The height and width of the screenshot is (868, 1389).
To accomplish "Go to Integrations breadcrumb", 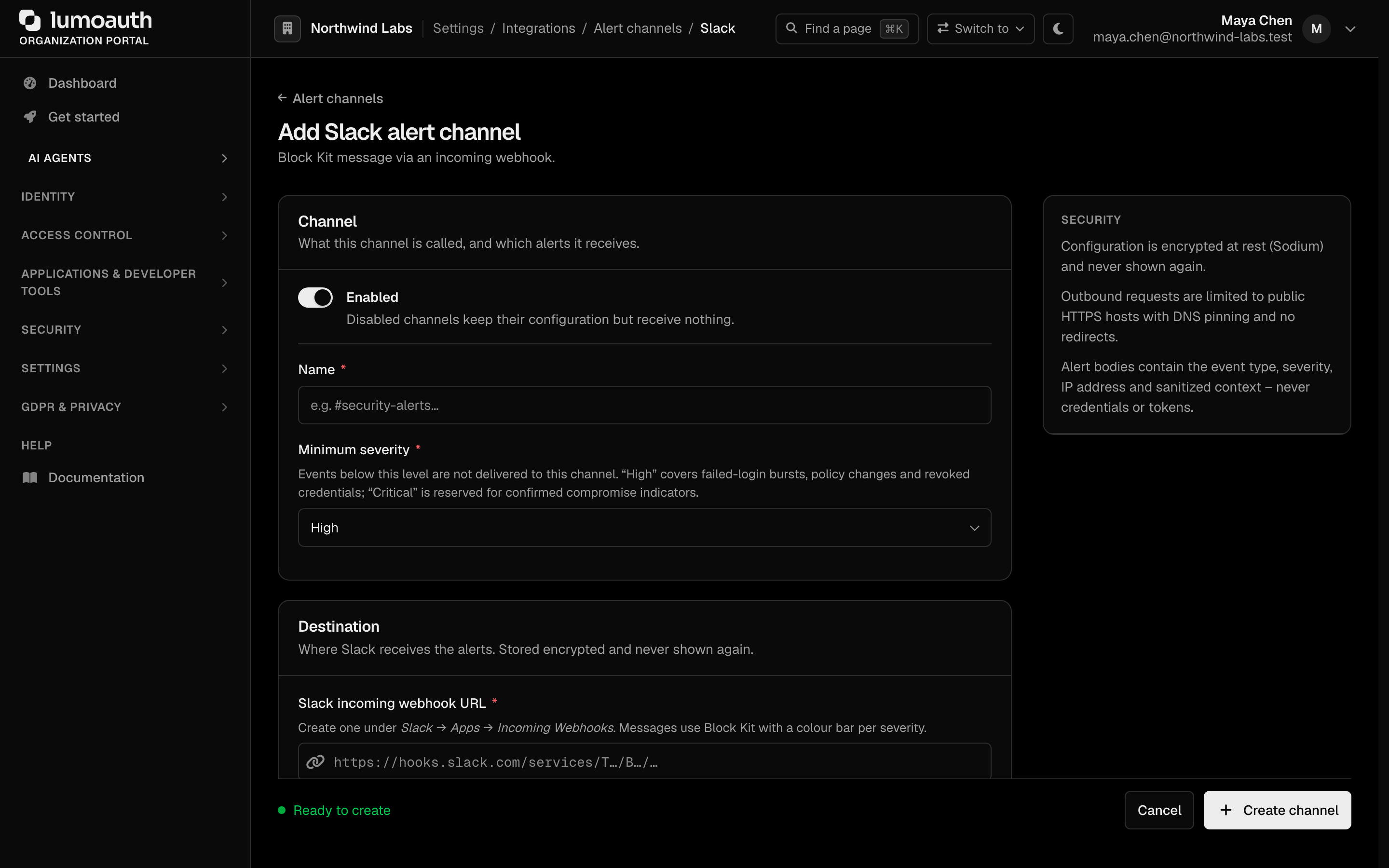I will click(538, 28).
